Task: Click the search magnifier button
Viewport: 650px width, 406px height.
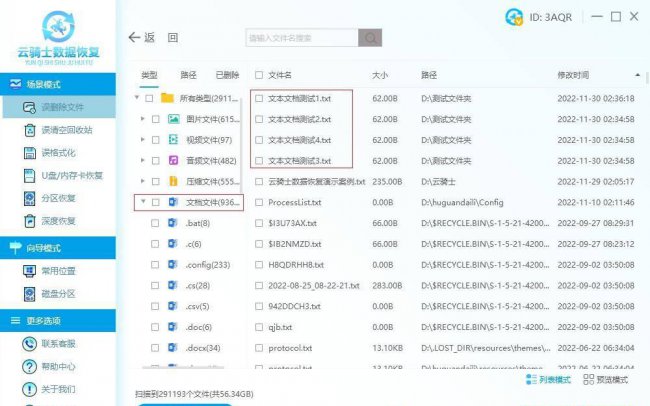Action: click(x=370, y=38)
